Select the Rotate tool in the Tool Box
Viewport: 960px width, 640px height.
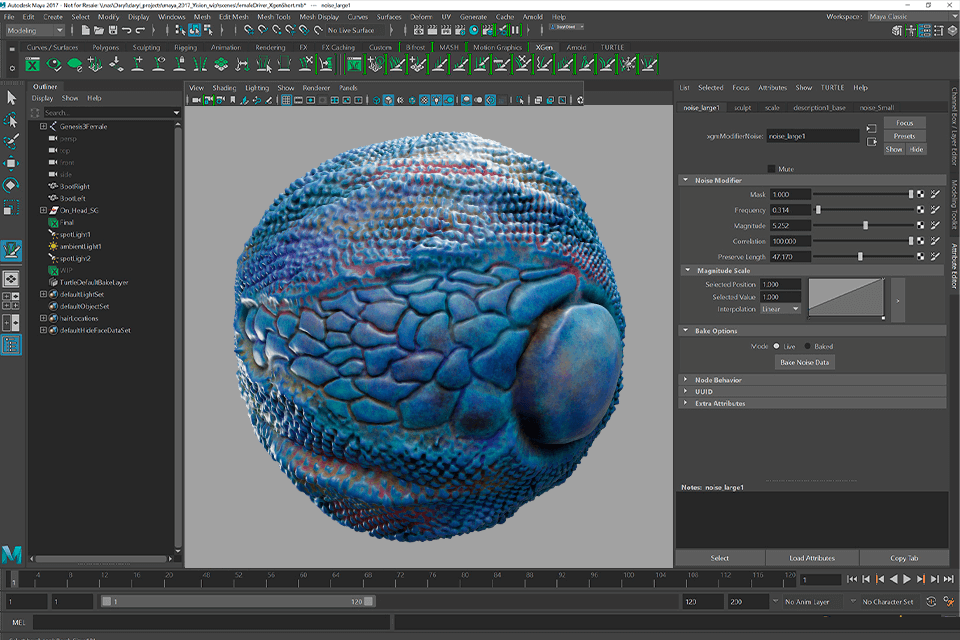[11, 185]
